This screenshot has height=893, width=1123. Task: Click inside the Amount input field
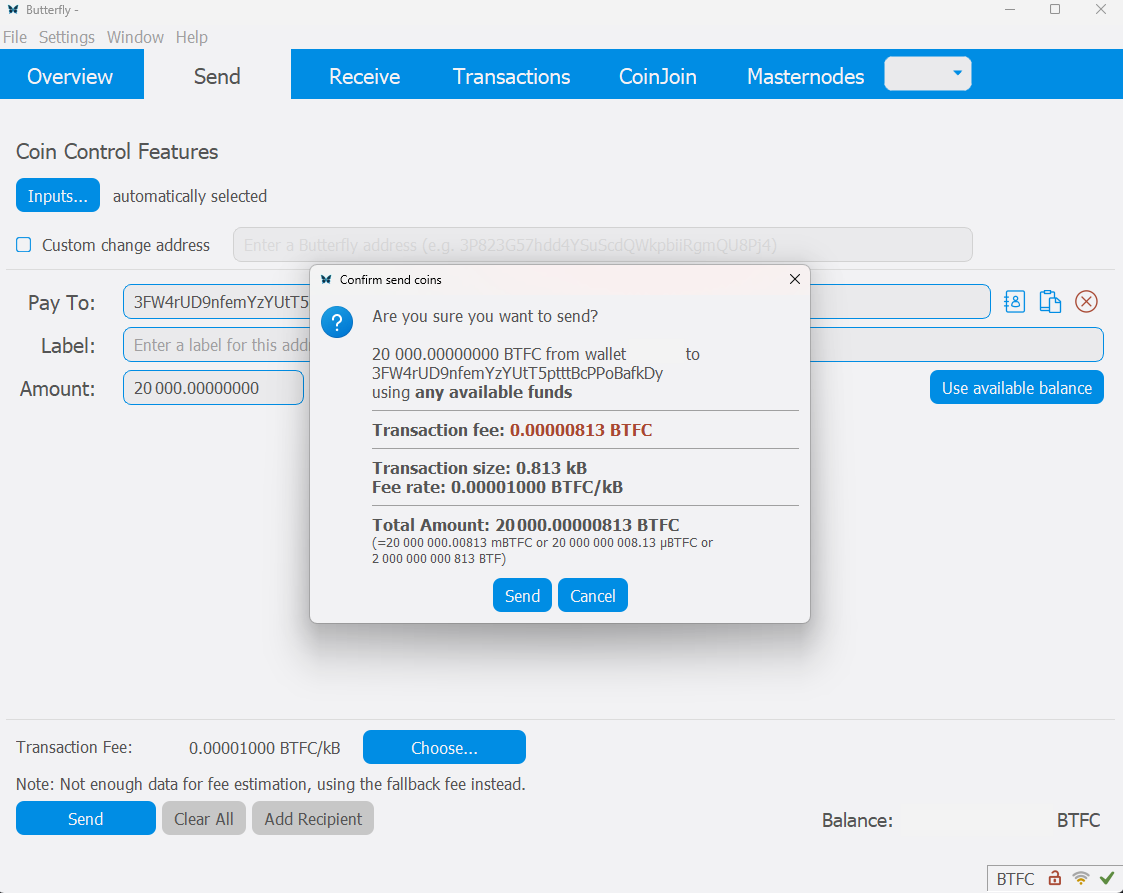click(212, 388)
